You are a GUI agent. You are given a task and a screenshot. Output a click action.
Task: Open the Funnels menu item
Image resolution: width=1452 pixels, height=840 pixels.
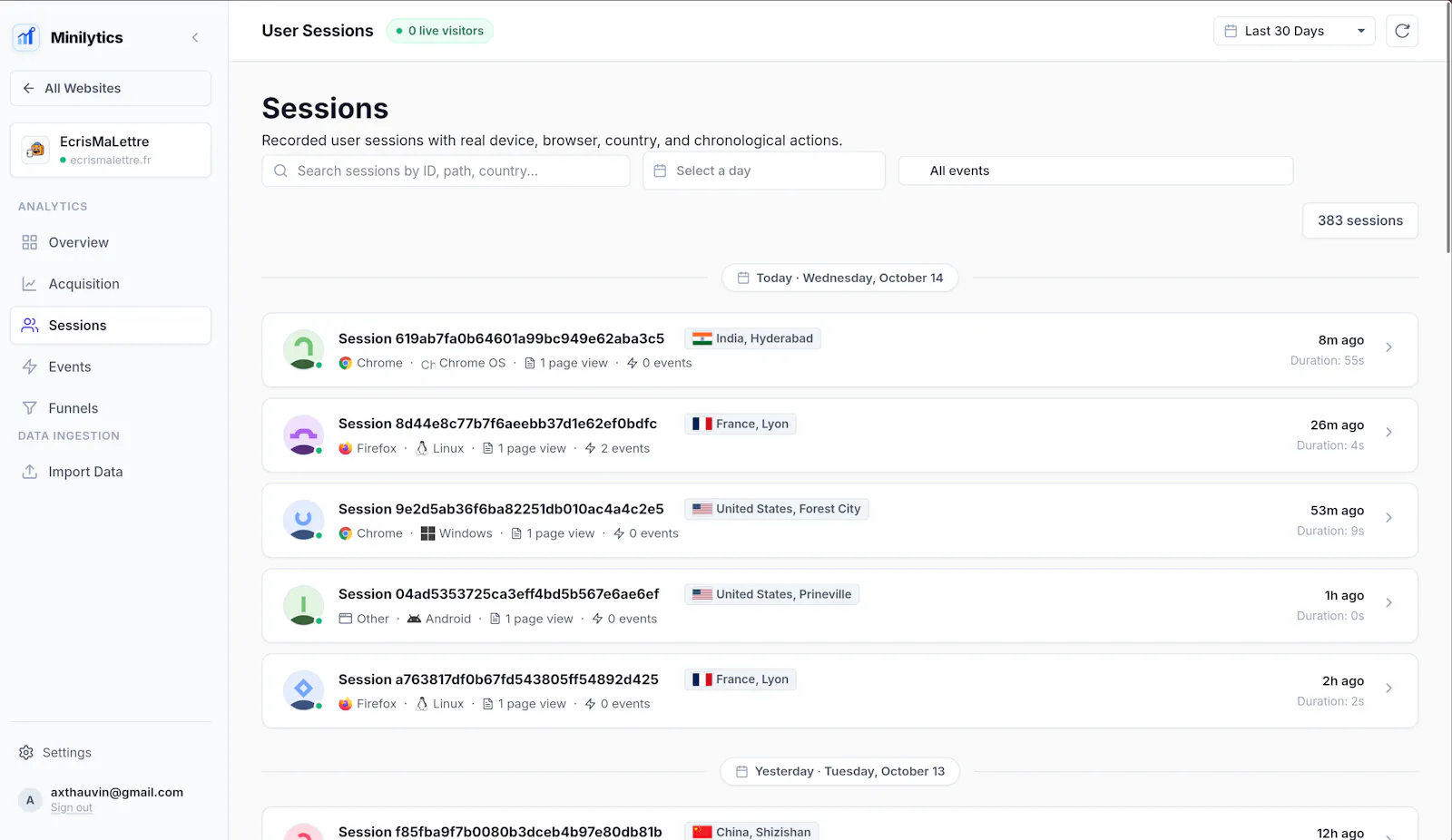[x=111, y=408]
